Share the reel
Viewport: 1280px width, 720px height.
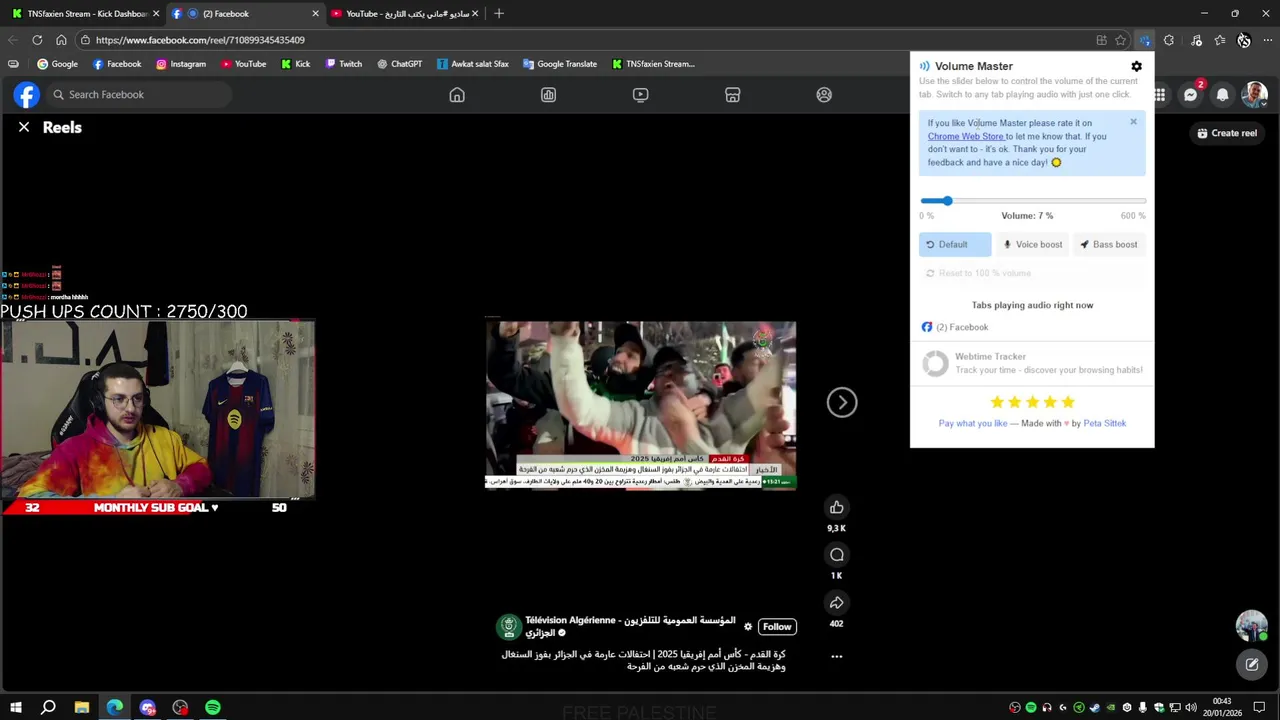click(837, 602)
